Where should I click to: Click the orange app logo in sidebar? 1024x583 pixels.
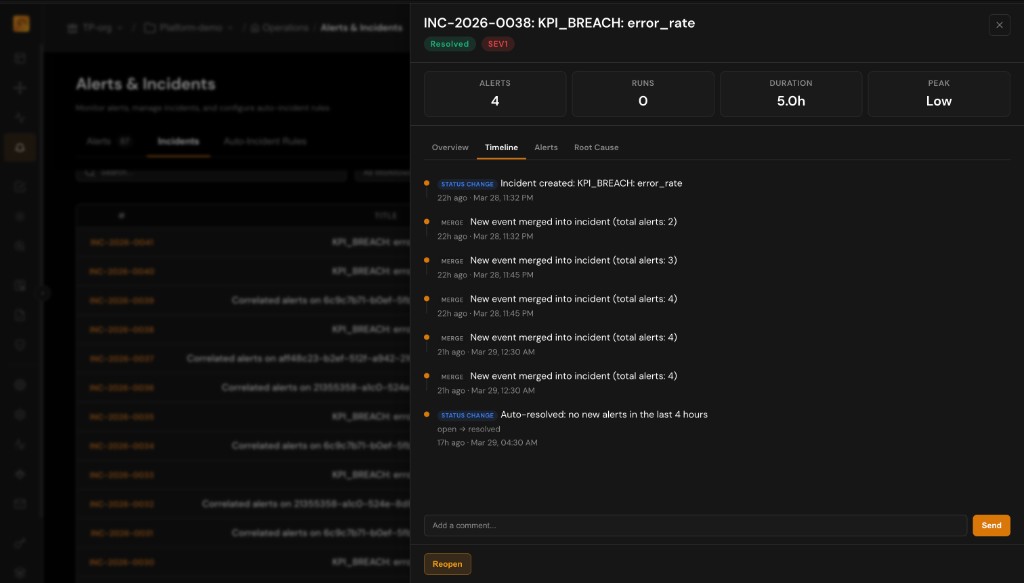pos(20,23)
